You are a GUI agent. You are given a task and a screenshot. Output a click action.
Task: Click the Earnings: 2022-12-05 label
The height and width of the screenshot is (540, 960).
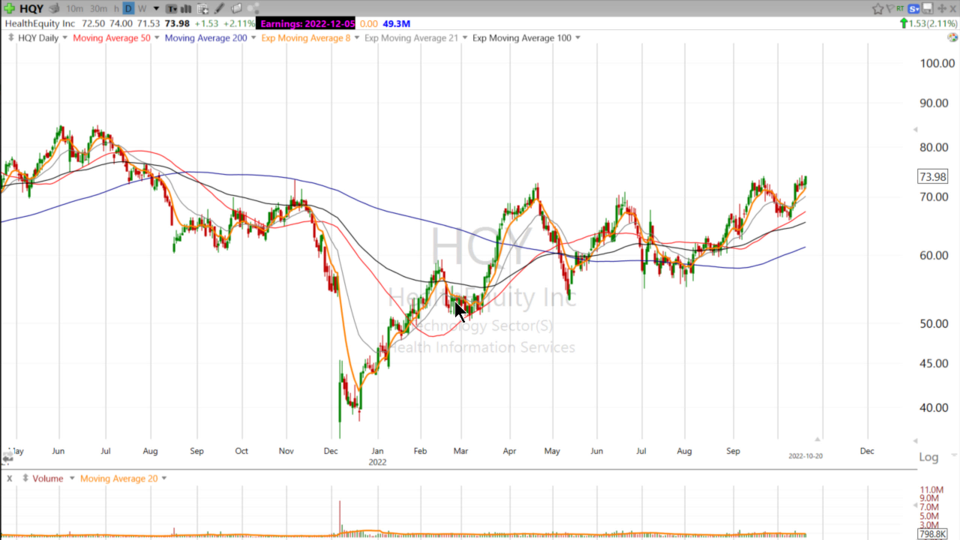(307, 24)
